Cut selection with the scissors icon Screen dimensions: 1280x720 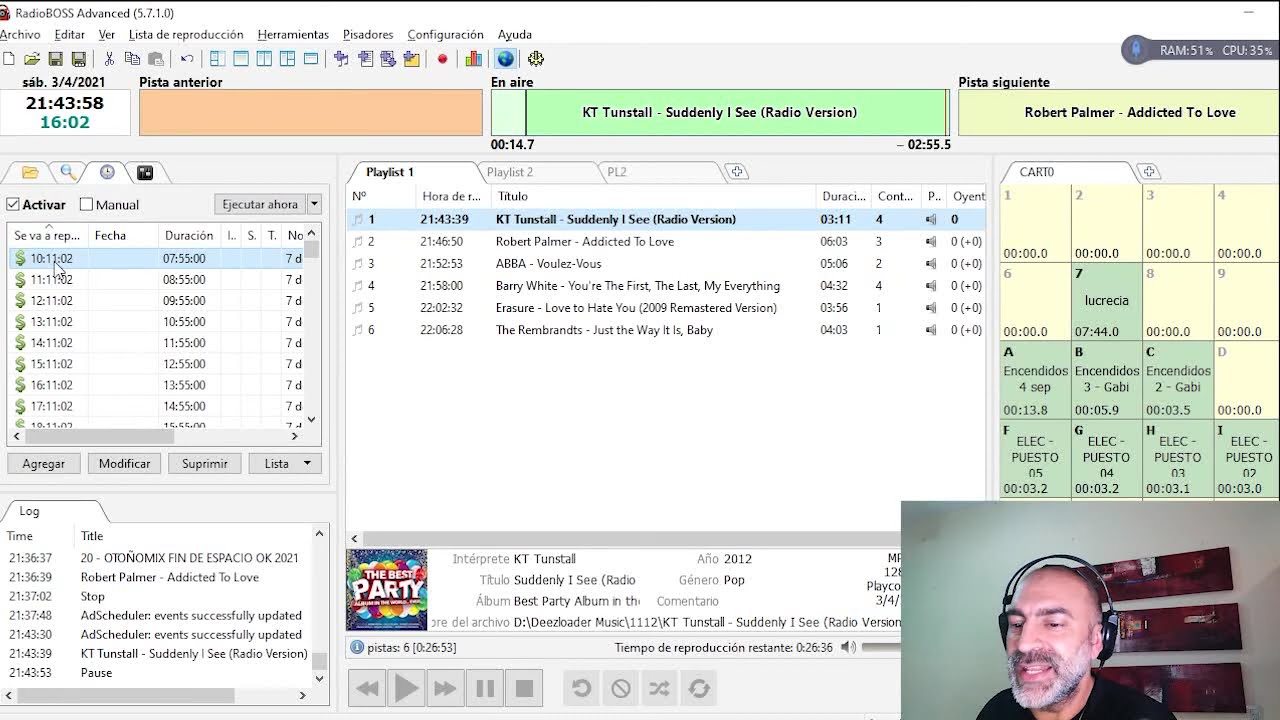[x=109, y=59]
